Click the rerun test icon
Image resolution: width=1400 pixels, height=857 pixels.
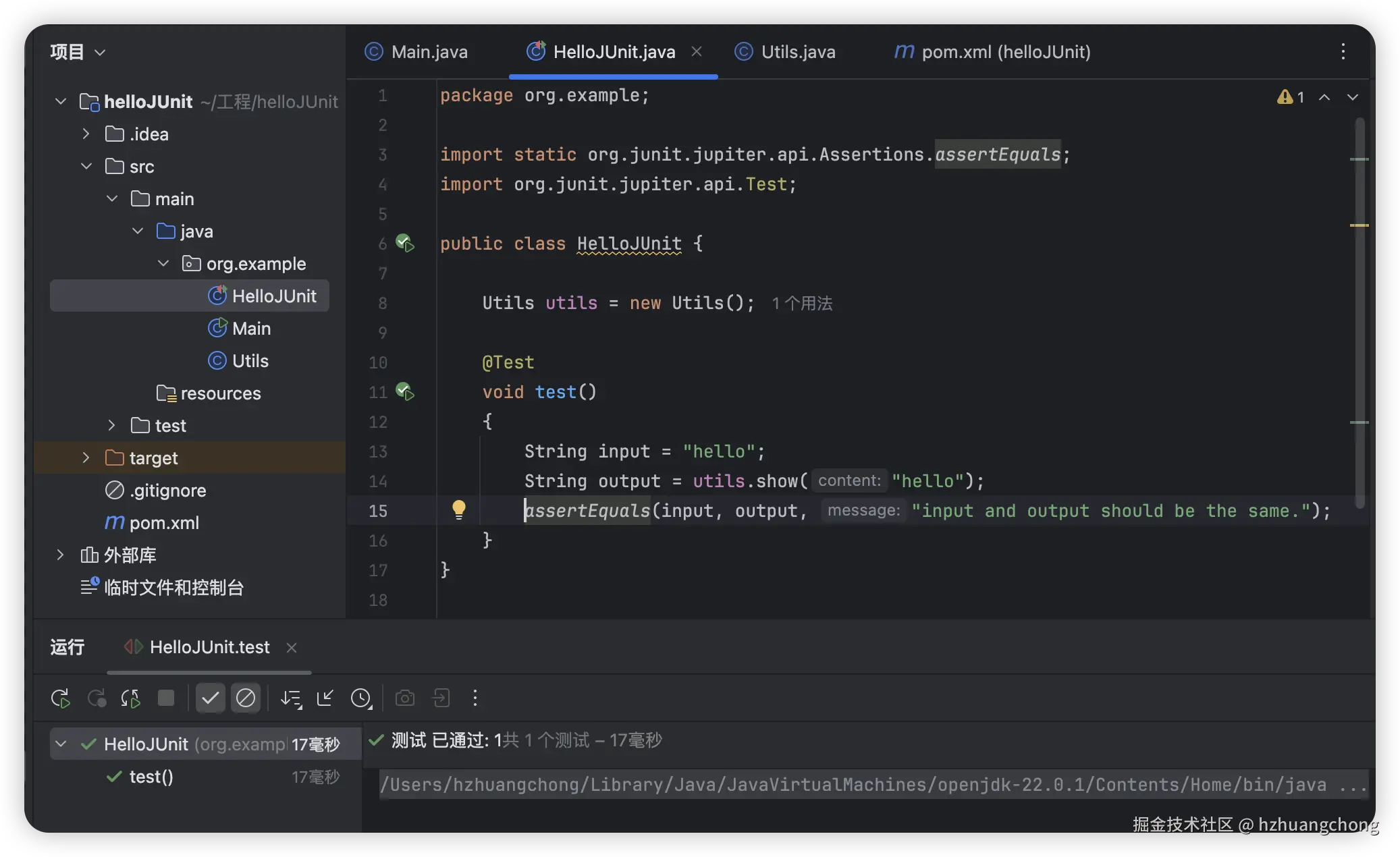tap(60, 698)
